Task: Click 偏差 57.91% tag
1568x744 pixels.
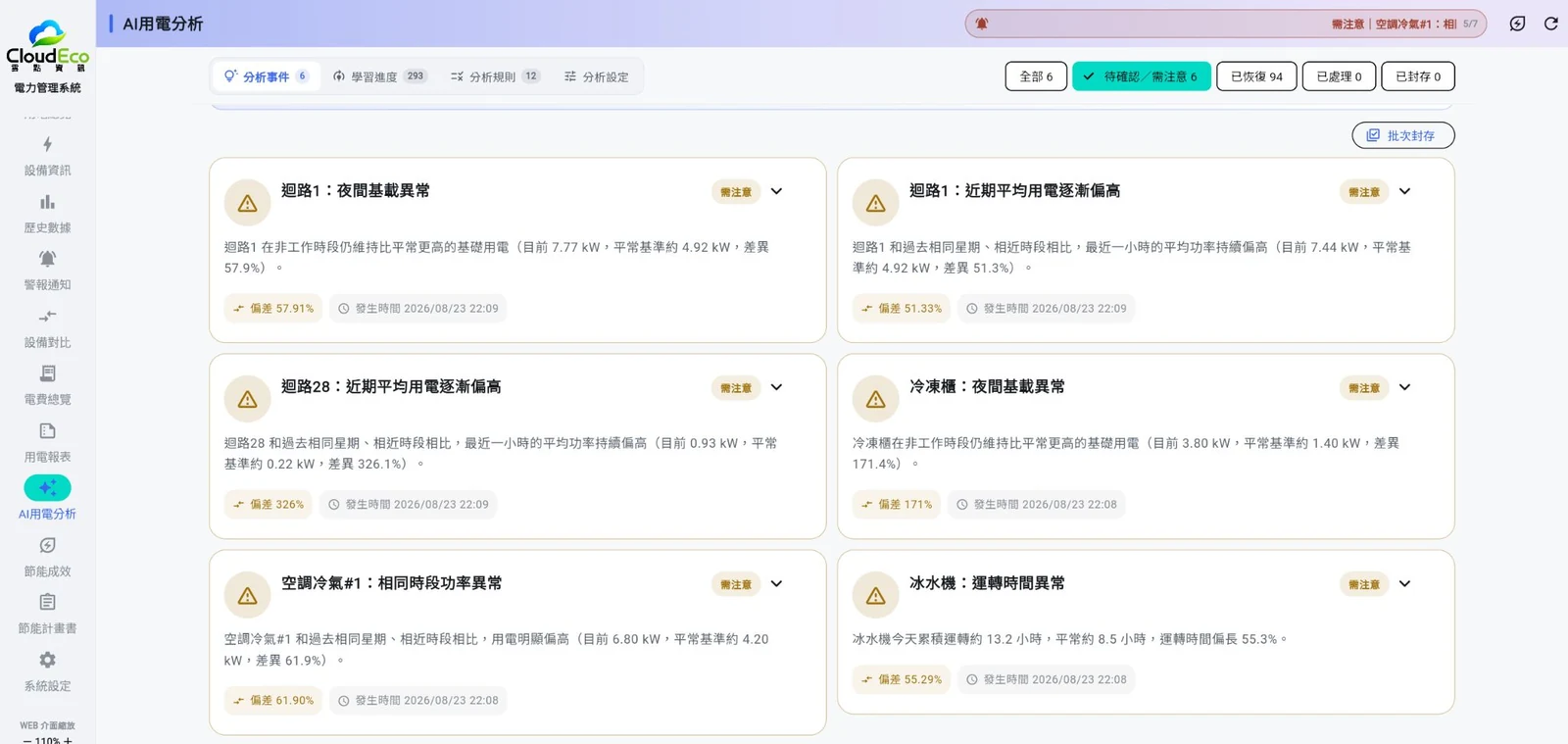Action: pos(272,308)
